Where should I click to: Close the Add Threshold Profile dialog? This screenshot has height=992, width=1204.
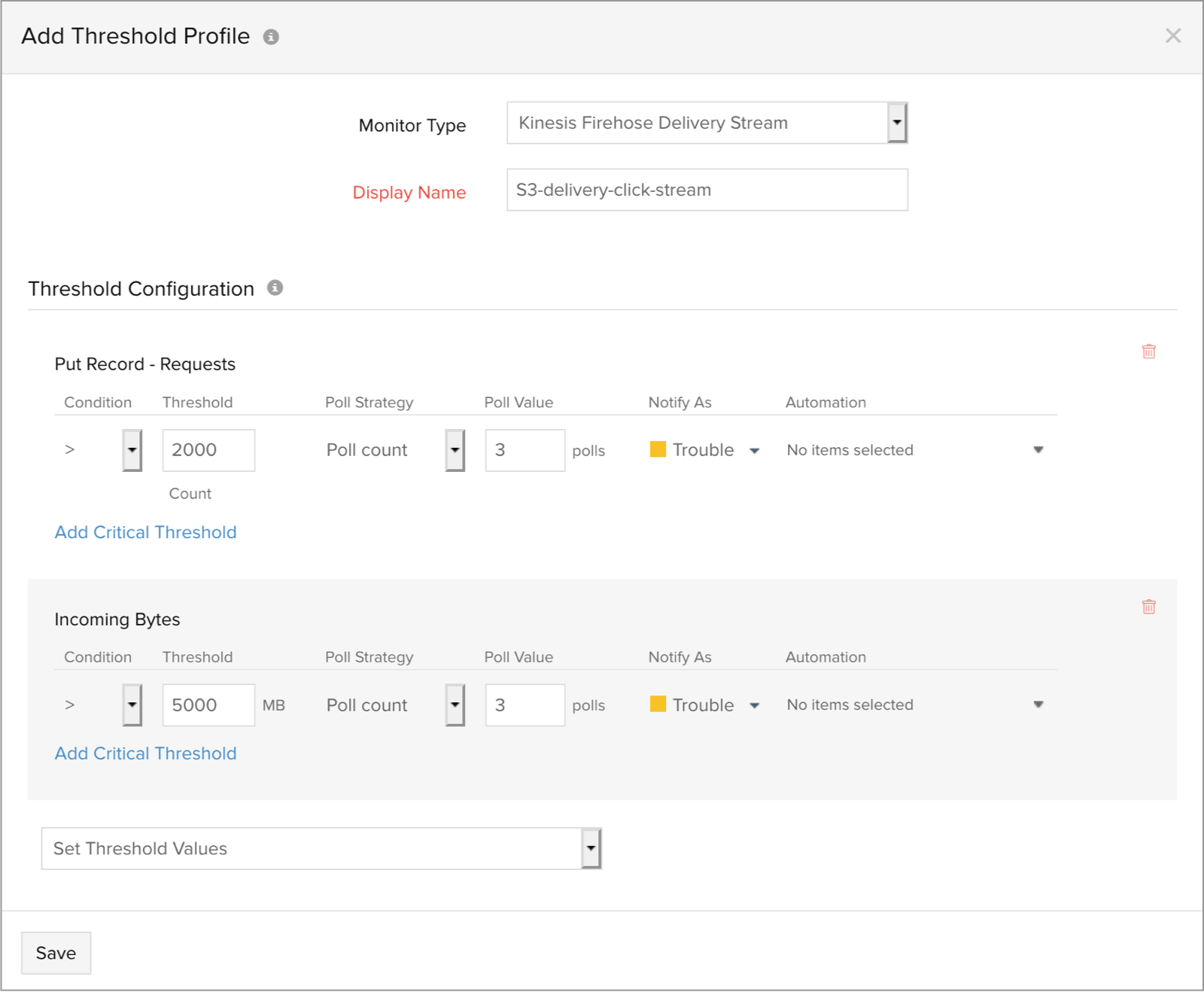point(1172,35)
